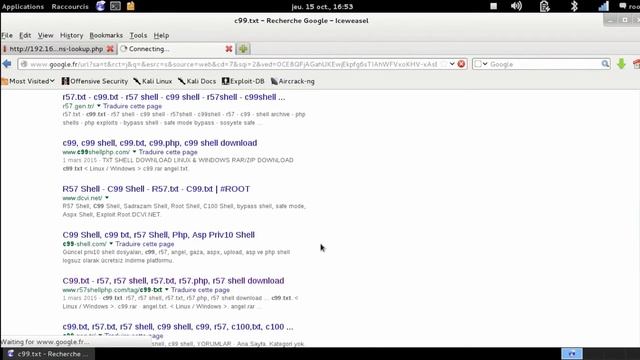The image size is (640, 360).
Task: Open the 'R57 Shell - C99 Shell - R57.txt' result
Action: 156,189
